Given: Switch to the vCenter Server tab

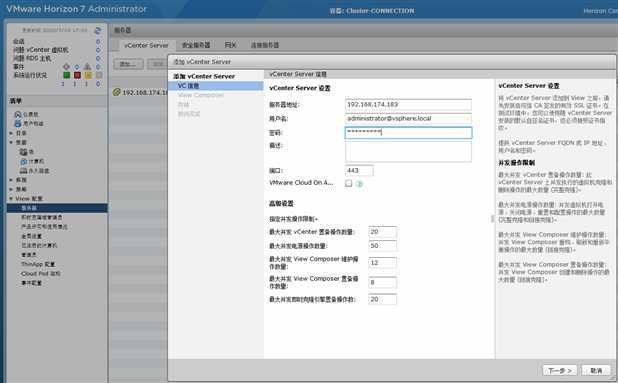Looking at the screenshot, I should (x=146, y=45).
